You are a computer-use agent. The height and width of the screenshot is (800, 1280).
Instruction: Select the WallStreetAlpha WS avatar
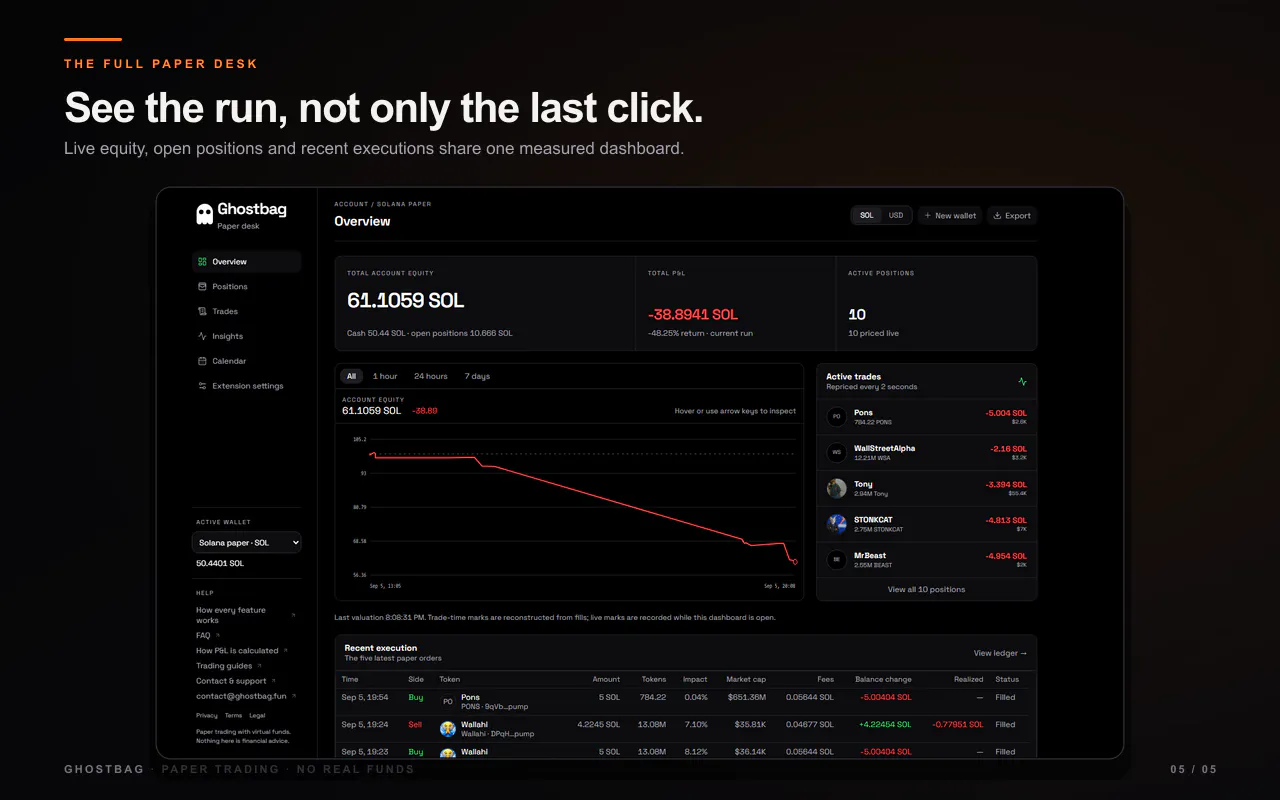click(x=837, y=453)
